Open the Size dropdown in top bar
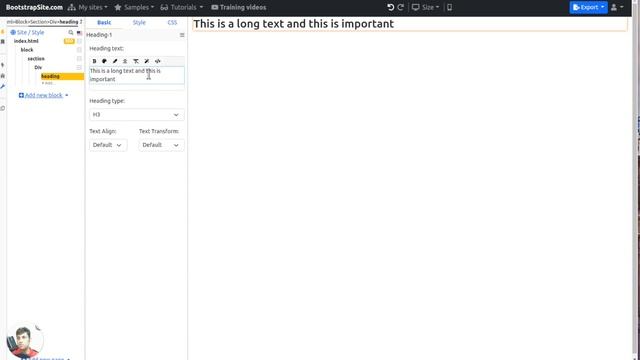640x360 pixels. [x=425, y=7]
